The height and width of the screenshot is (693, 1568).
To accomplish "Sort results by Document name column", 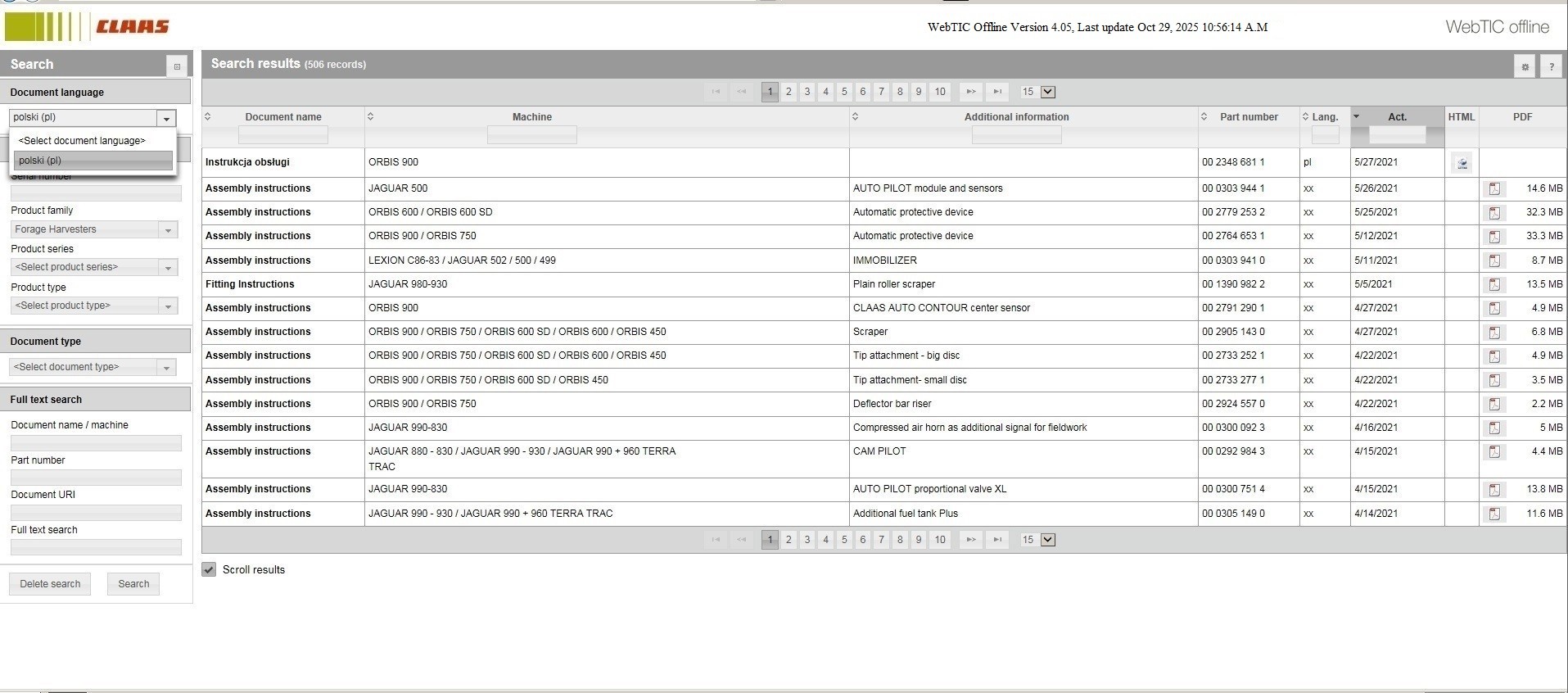I will point(282,117).
